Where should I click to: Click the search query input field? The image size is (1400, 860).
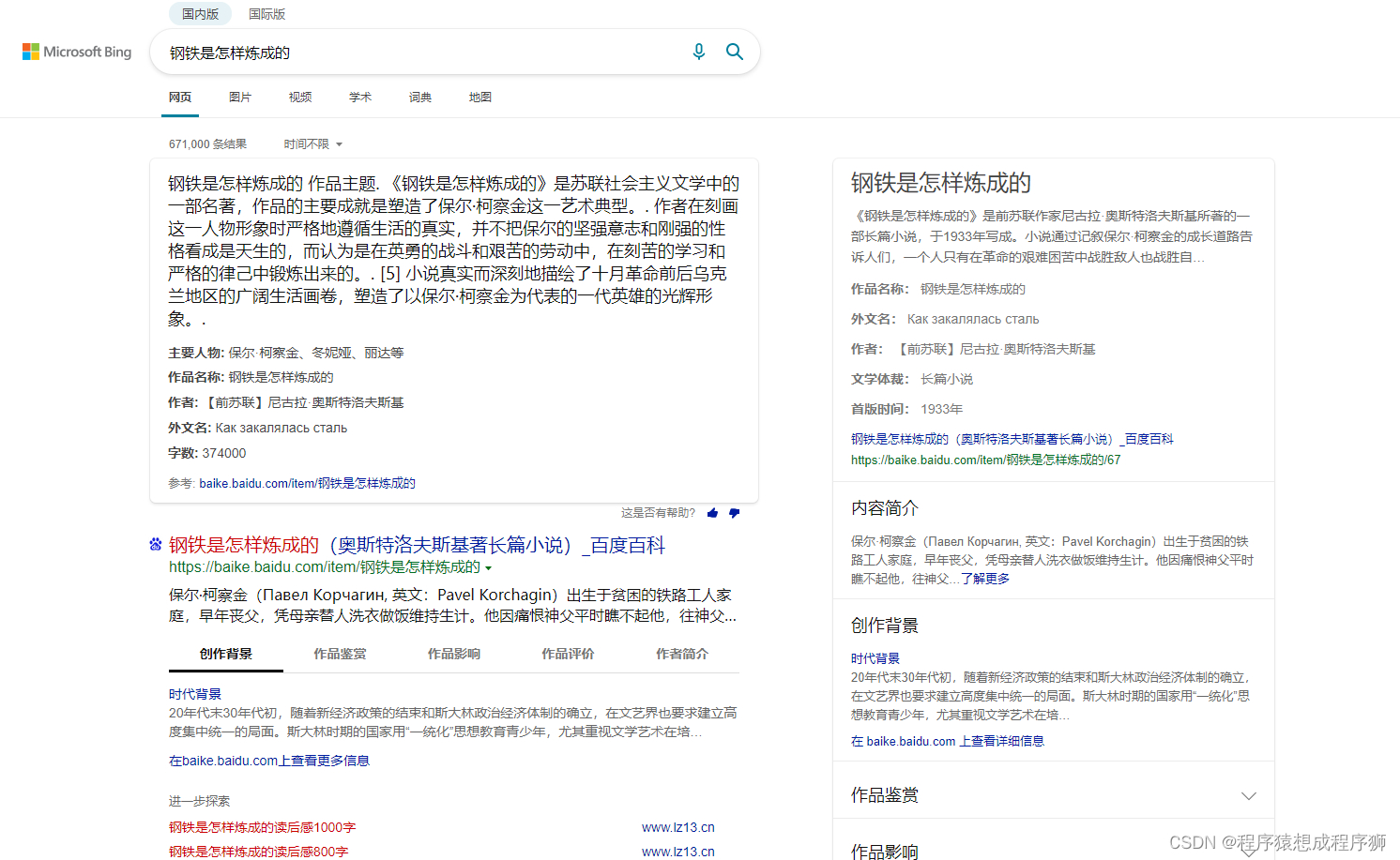coord(422,53)
